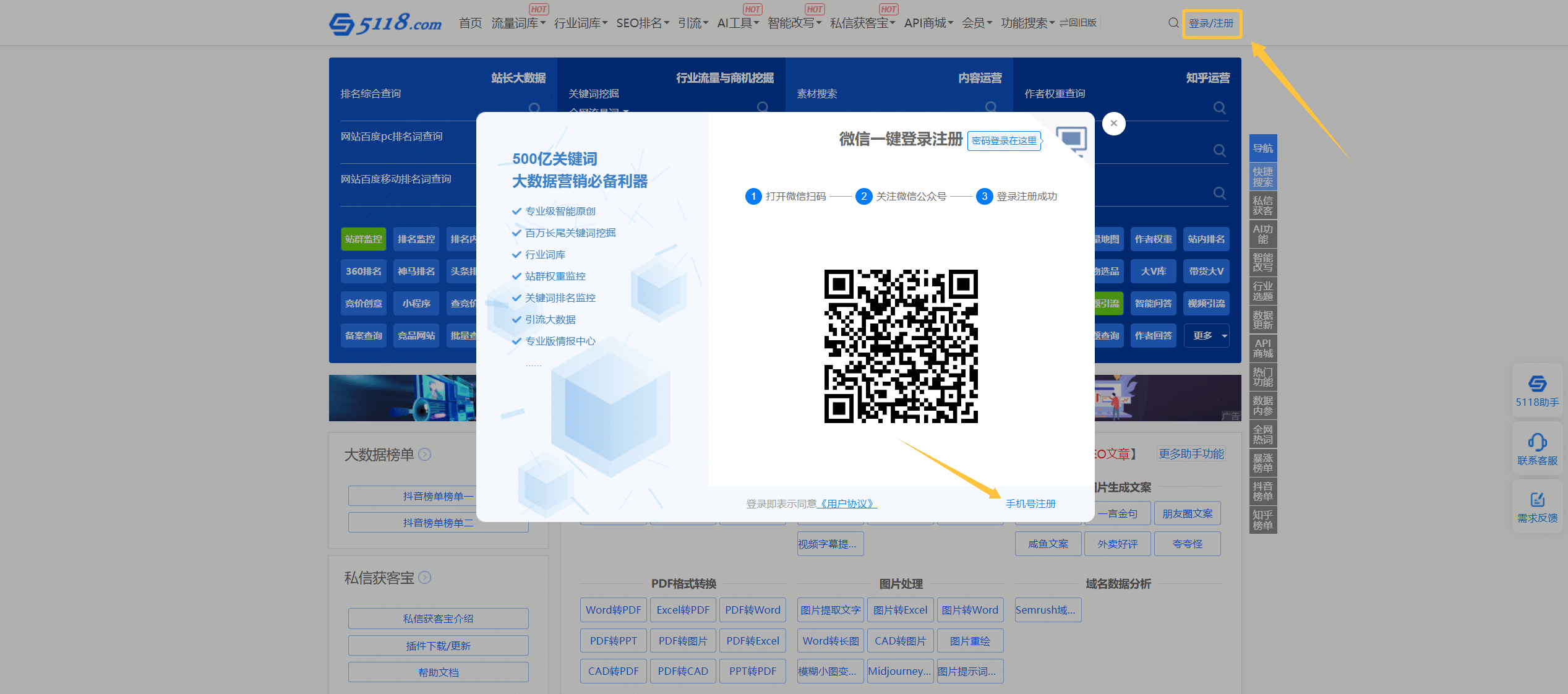Expand the 流量词库 dropdown menu
The height and width of the screenshot is (694, 1568).
518,24
